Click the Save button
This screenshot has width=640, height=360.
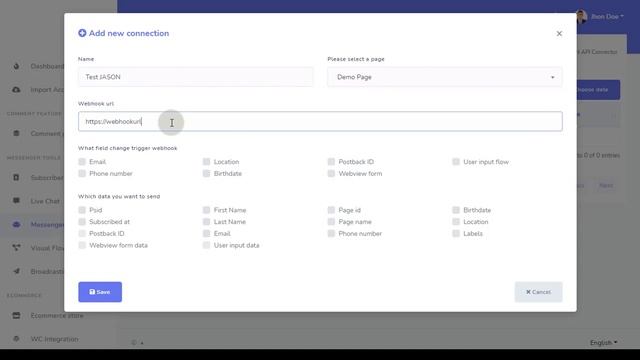click(x=100, y=292)
